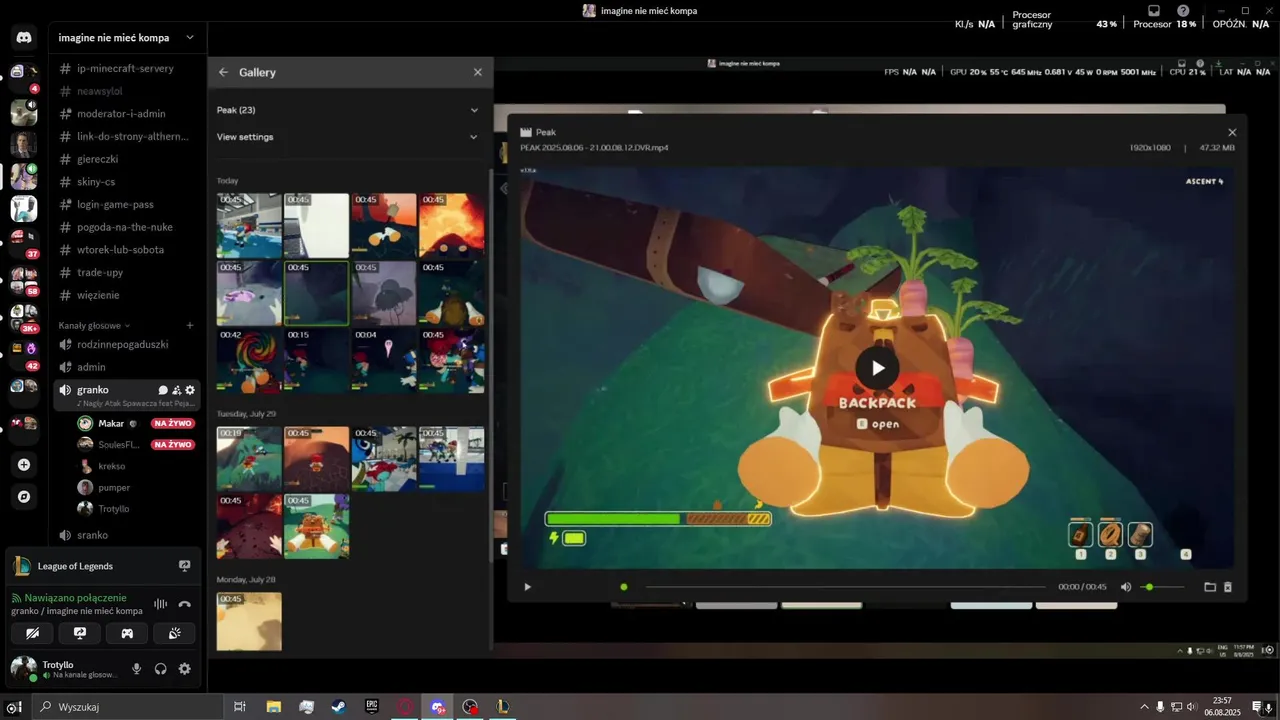Click the small play button in player bar

tap(528, 587)
